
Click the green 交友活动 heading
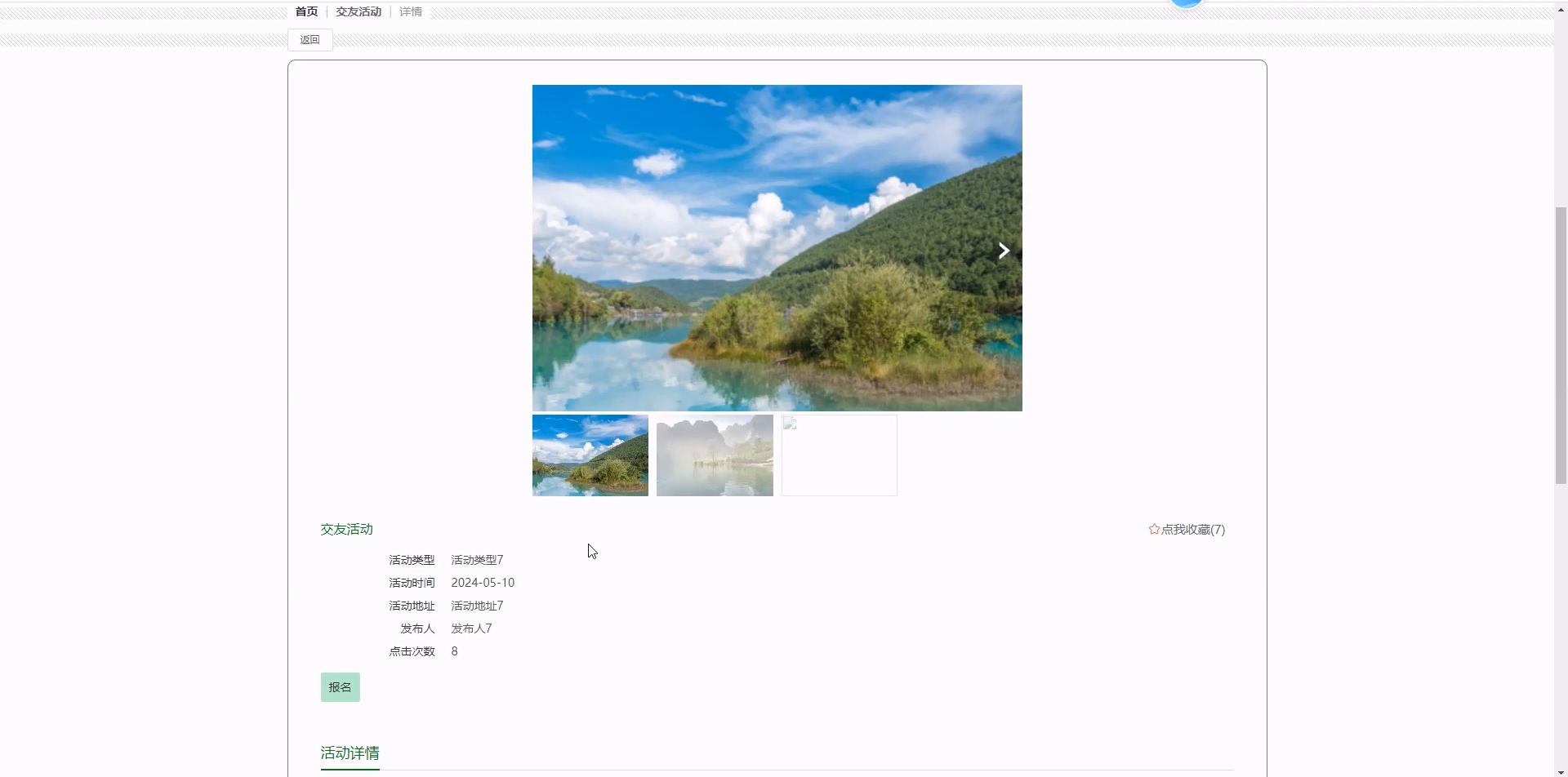[347, 530]
